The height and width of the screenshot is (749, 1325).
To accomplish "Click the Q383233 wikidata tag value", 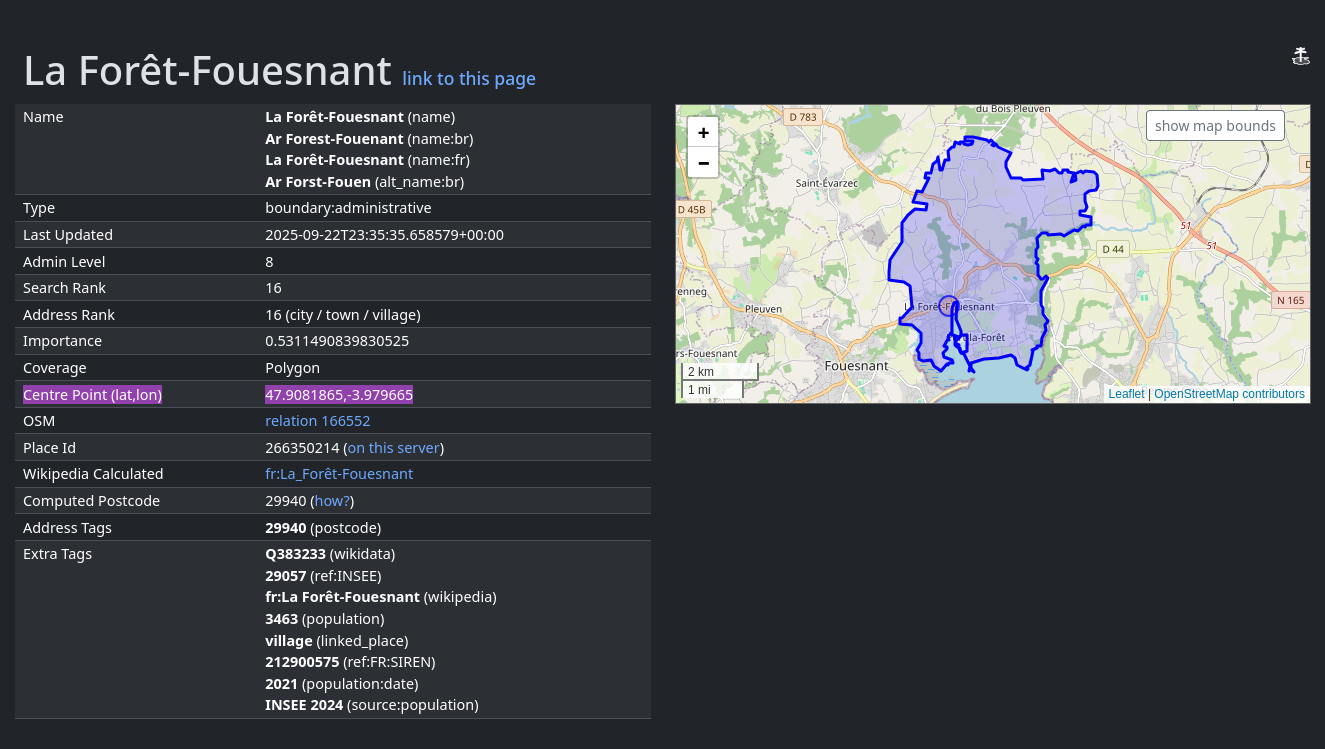I will (295, 554).
